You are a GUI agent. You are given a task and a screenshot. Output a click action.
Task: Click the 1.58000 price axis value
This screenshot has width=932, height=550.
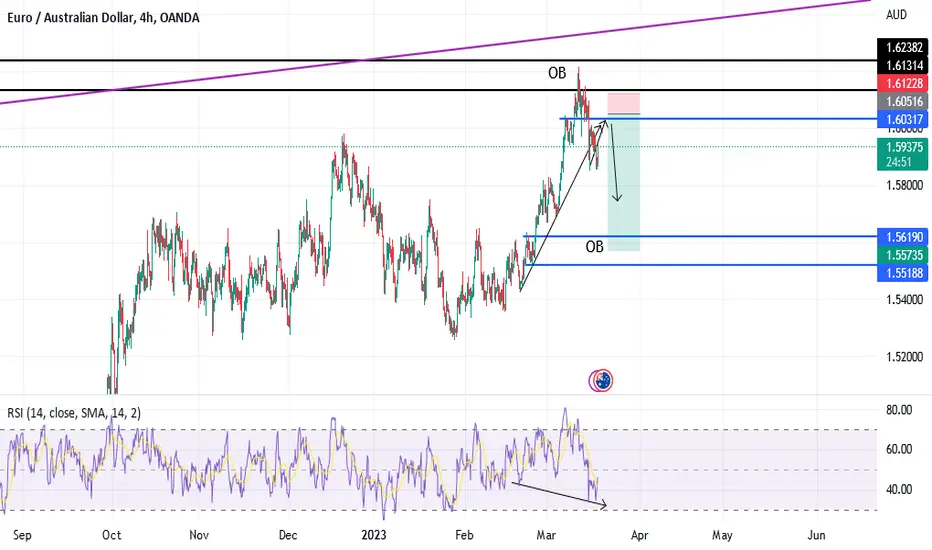[904, 186]
